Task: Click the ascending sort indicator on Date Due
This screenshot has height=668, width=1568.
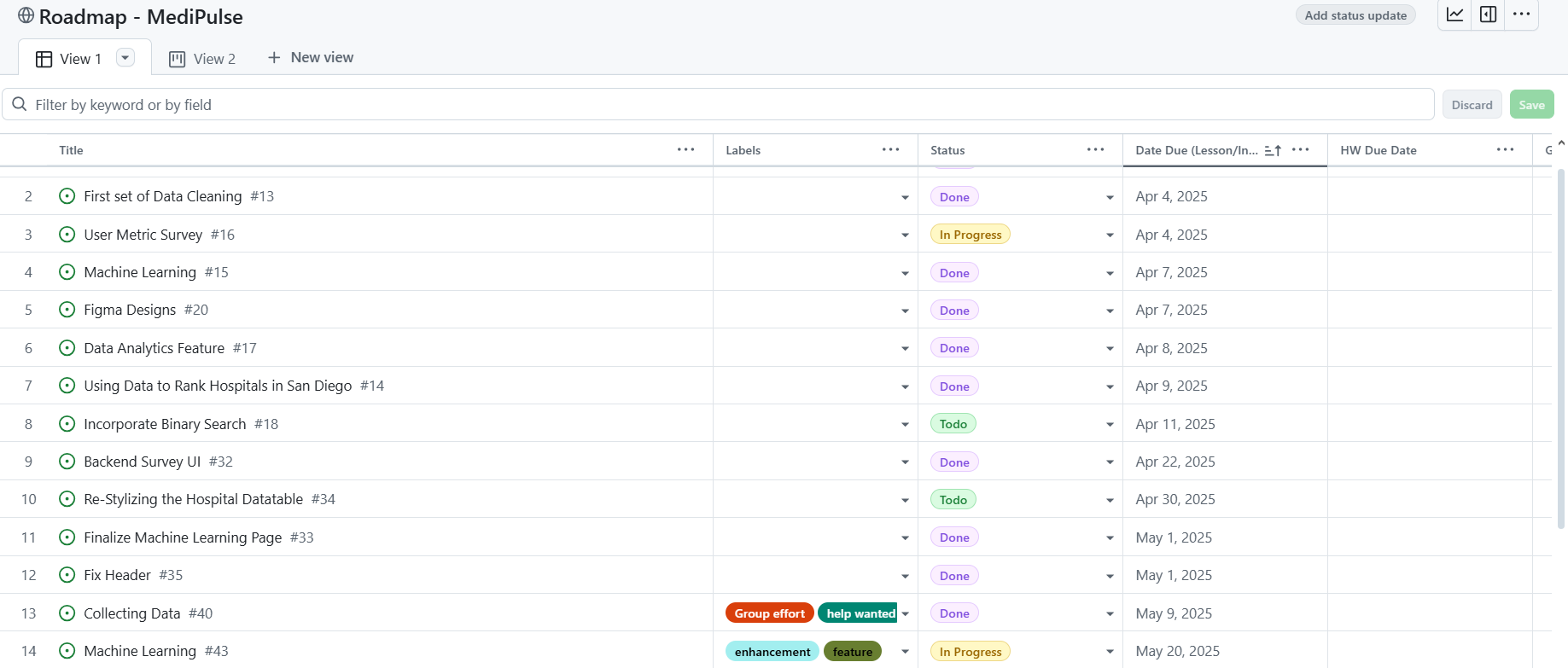Action: (1273, 150)
